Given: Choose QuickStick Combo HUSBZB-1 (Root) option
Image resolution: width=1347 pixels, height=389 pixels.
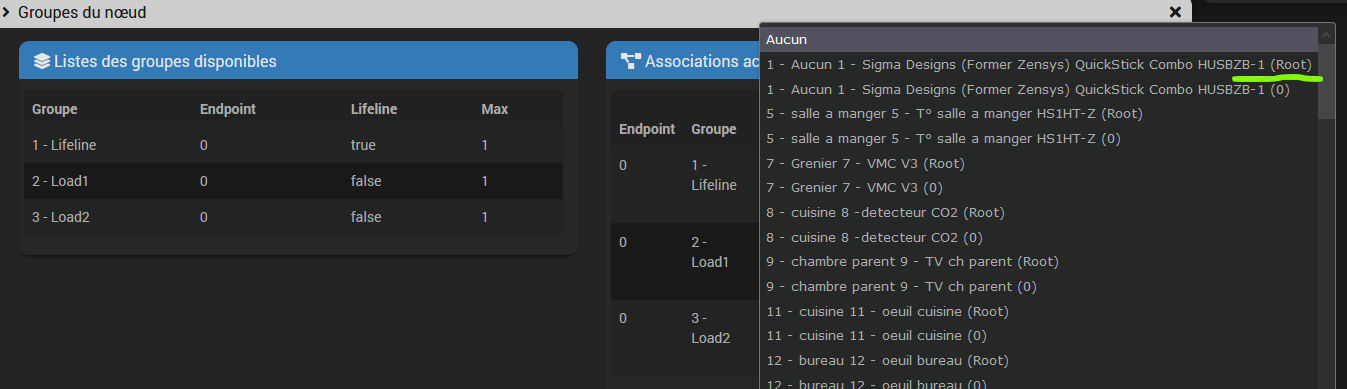Looking at the screenshot, I should [1039, 64].
